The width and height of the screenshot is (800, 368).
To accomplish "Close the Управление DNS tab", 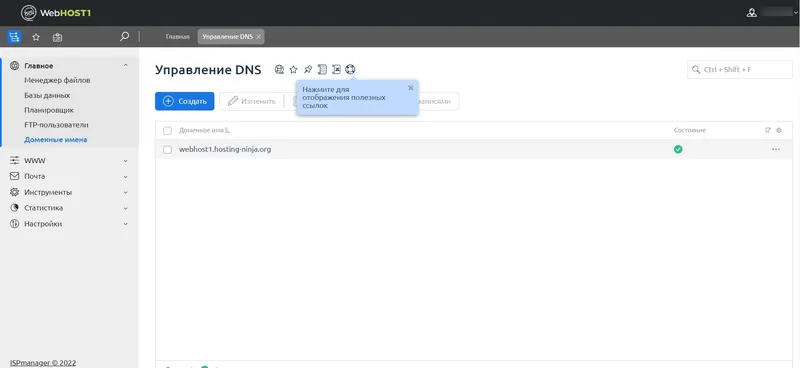I will [x=259, y=37].
